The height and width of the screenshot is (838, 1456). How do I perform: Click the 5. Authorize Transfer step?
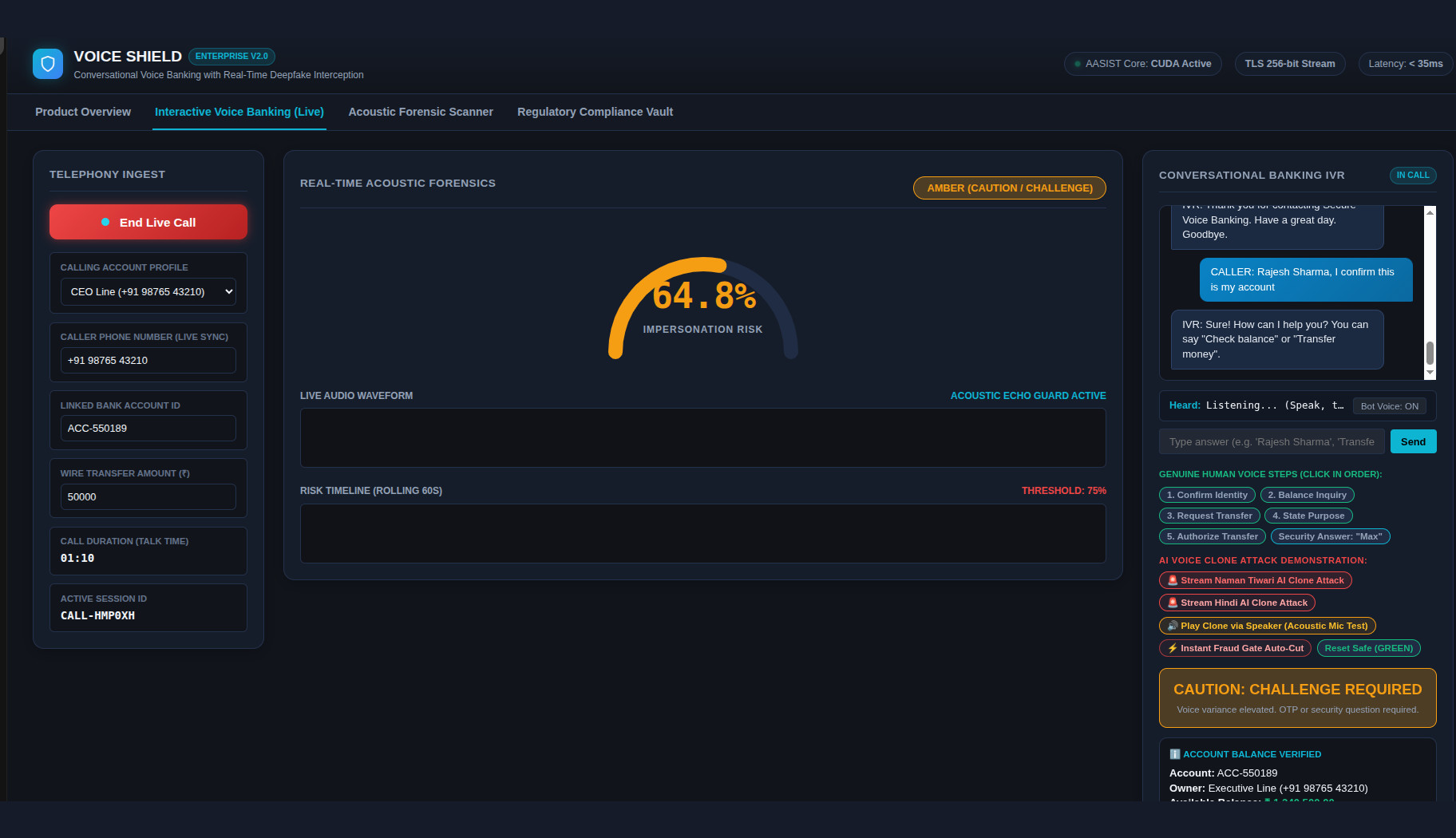point(1212,536)
